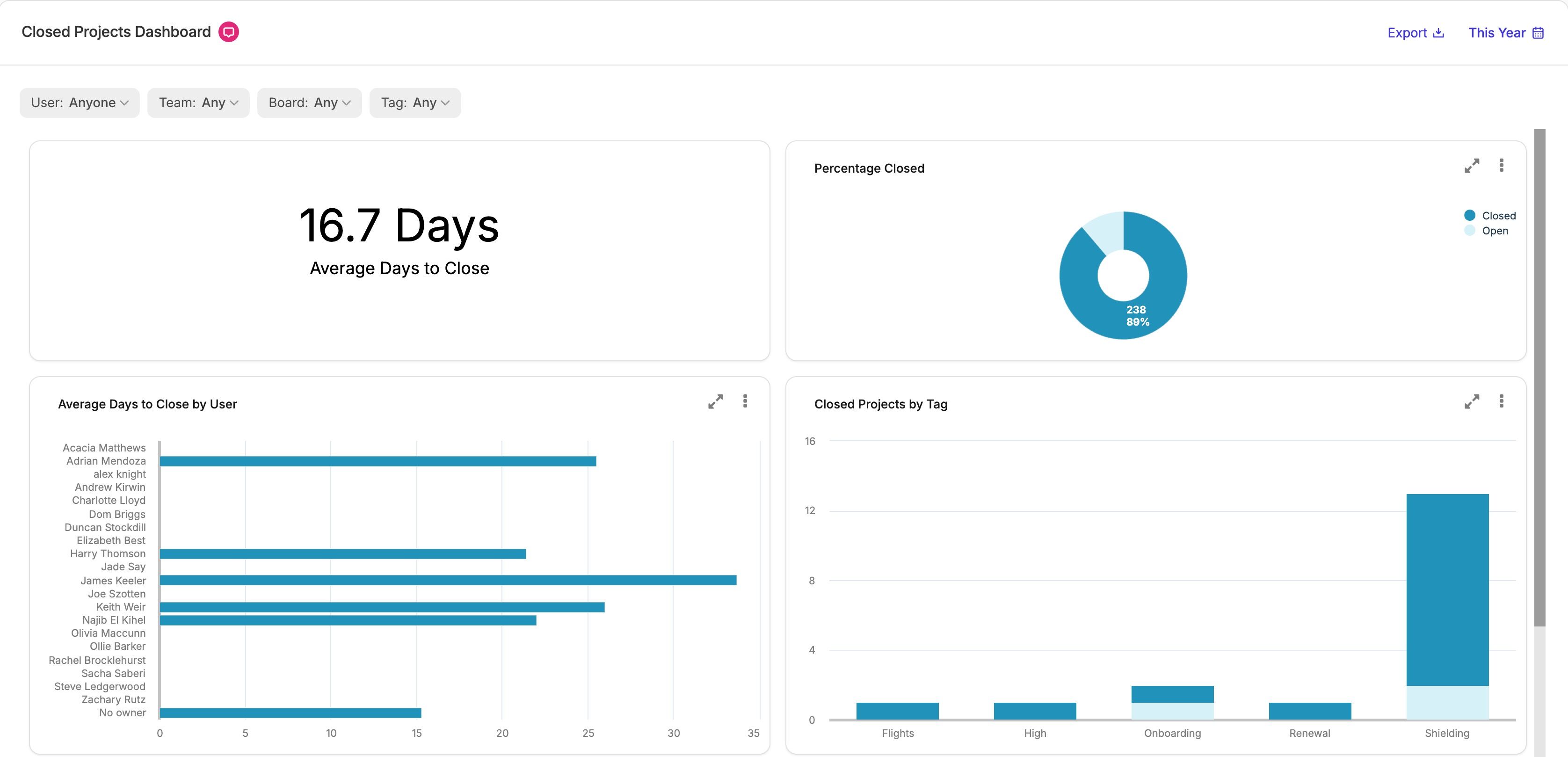Open the Team: Any filter dropdown

(198, 103)
